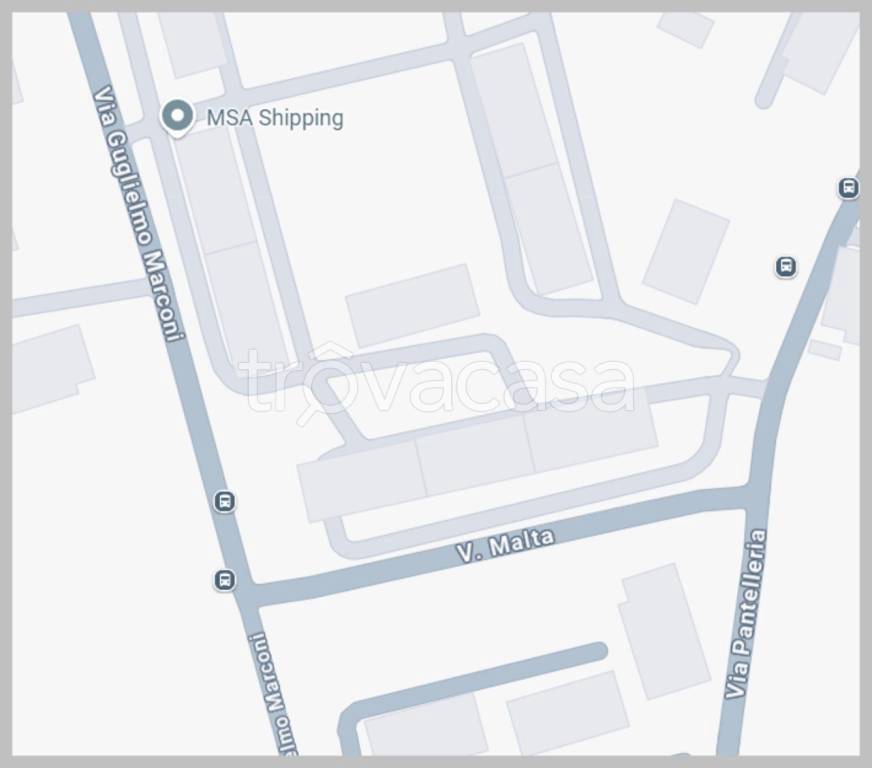The width and height of the screenshot is (872, 768).
Task: Click the V. Malta and Via Guglielmo Marconi intersection
Action: pyautogui.click(x=247, y=594)
